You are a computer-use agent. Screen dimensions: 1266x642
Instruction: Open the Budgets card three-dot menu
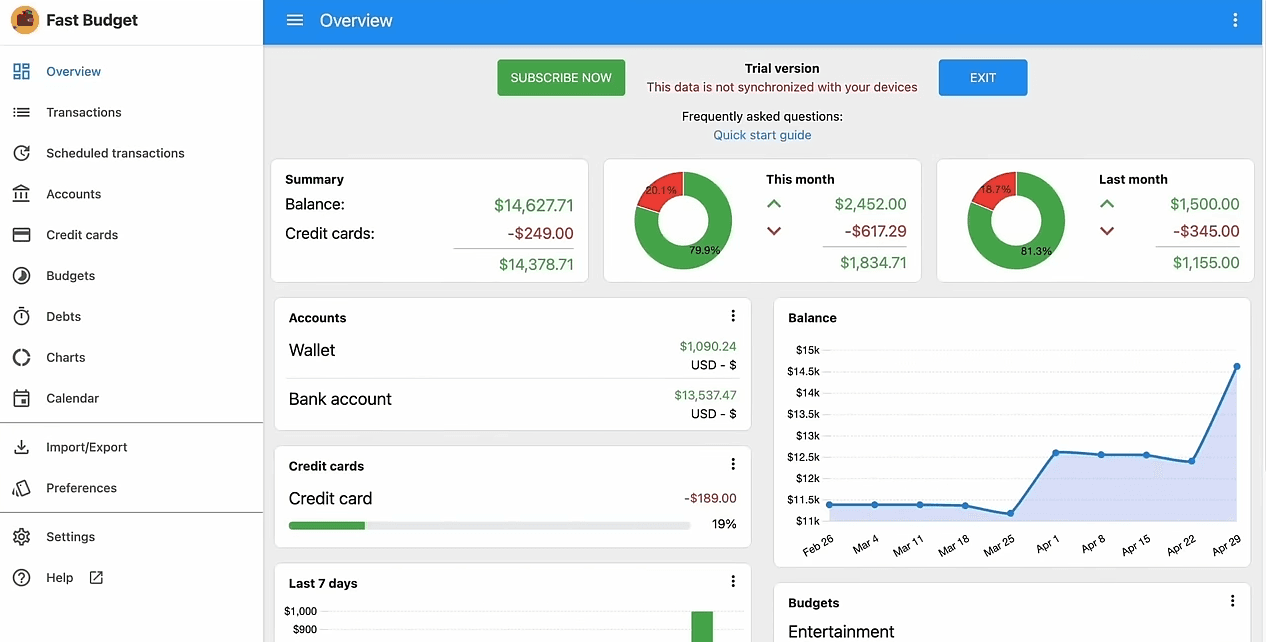tap(1232, 601)
